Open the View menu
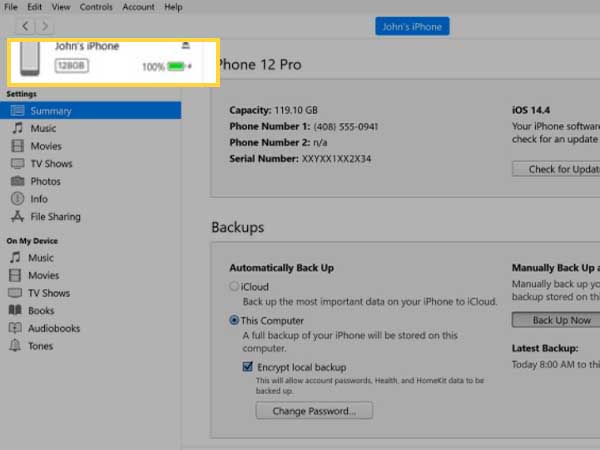Screen dimensions: 600x450 [x=61, y=7]
